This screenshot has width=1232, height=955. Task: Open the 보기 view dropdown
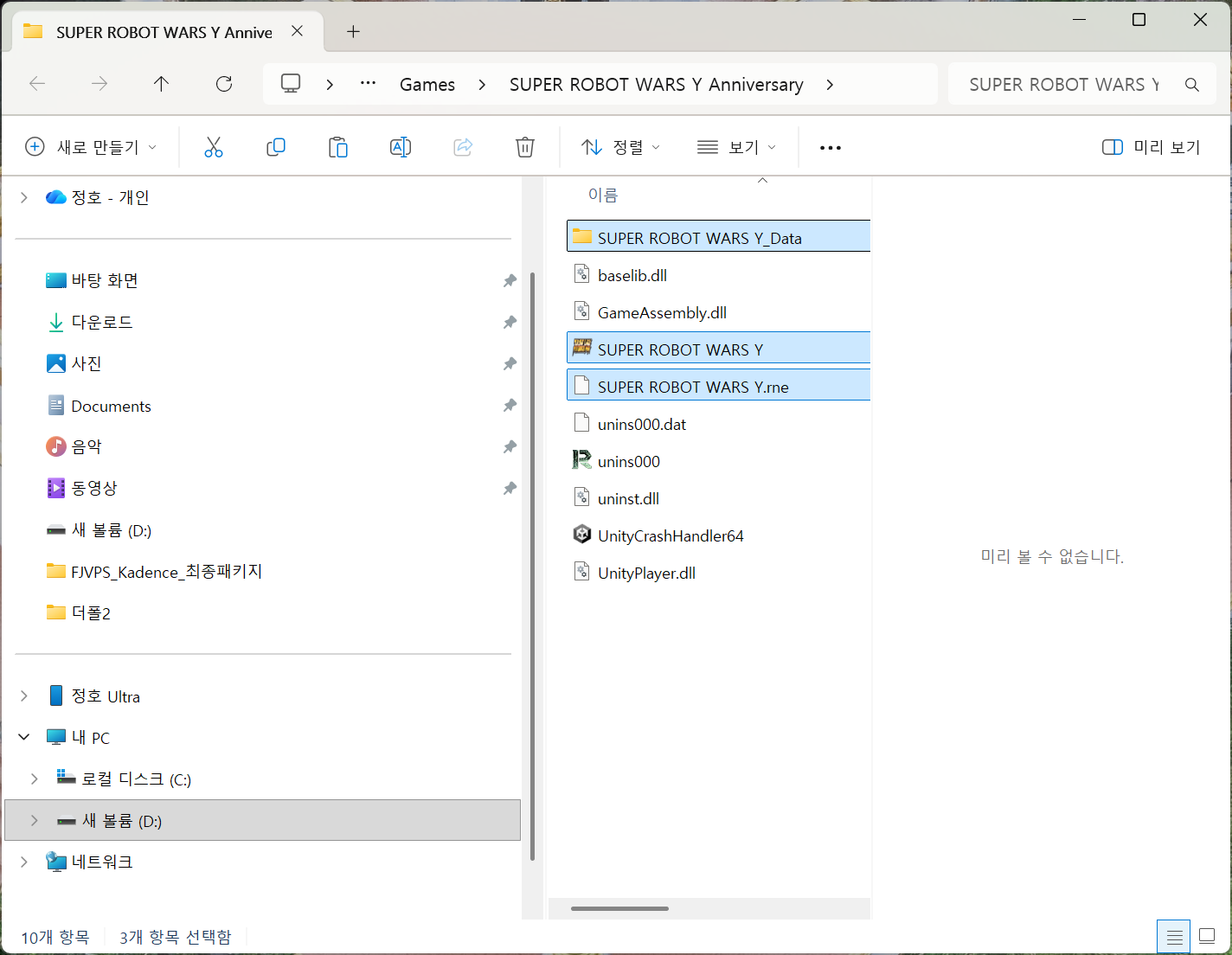(x=737, y=147)
